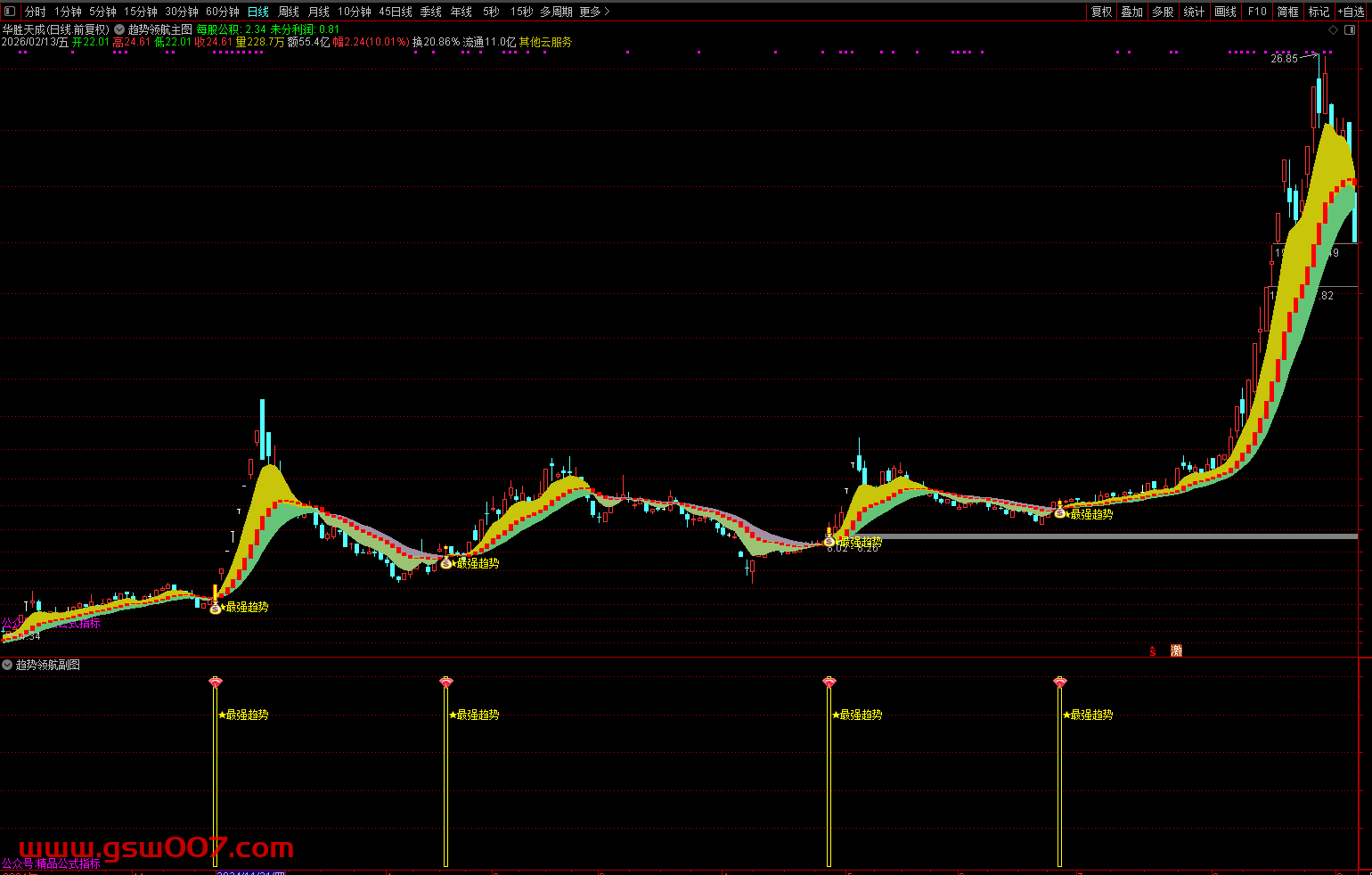Open the 更多 periods dropdown
1372x875 pixels.
tap(593, 12)
